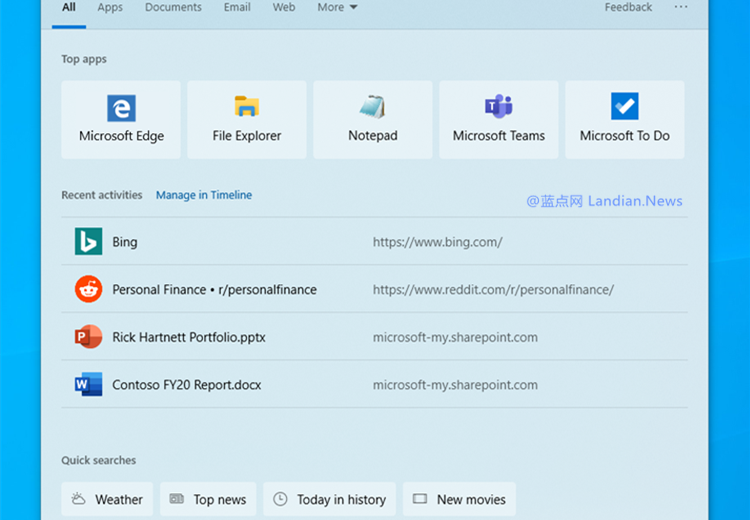
Task: Open the Notepad app icon
Action: [373, 107]
